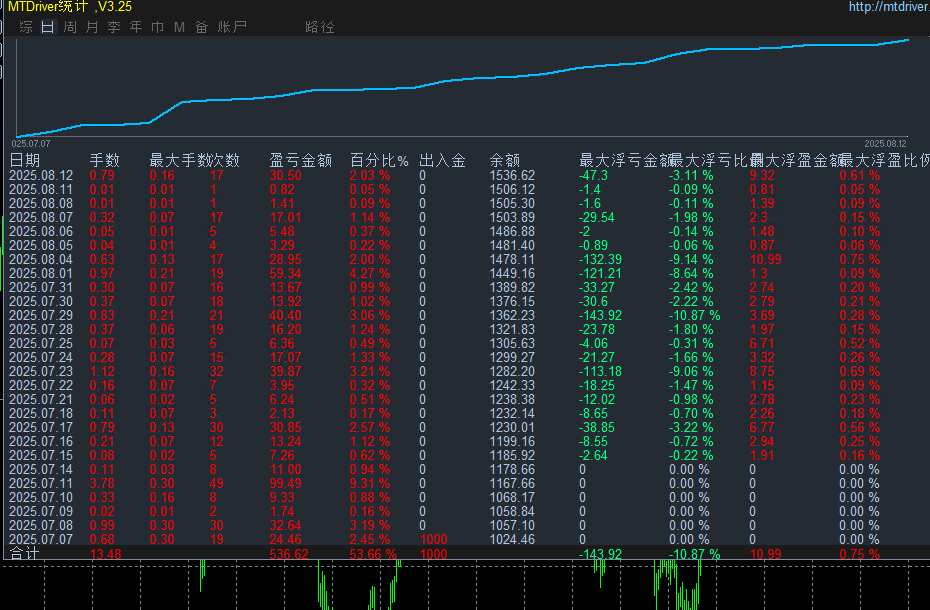
Task: Open the 备 notes tab
Action: click(202, 27)
